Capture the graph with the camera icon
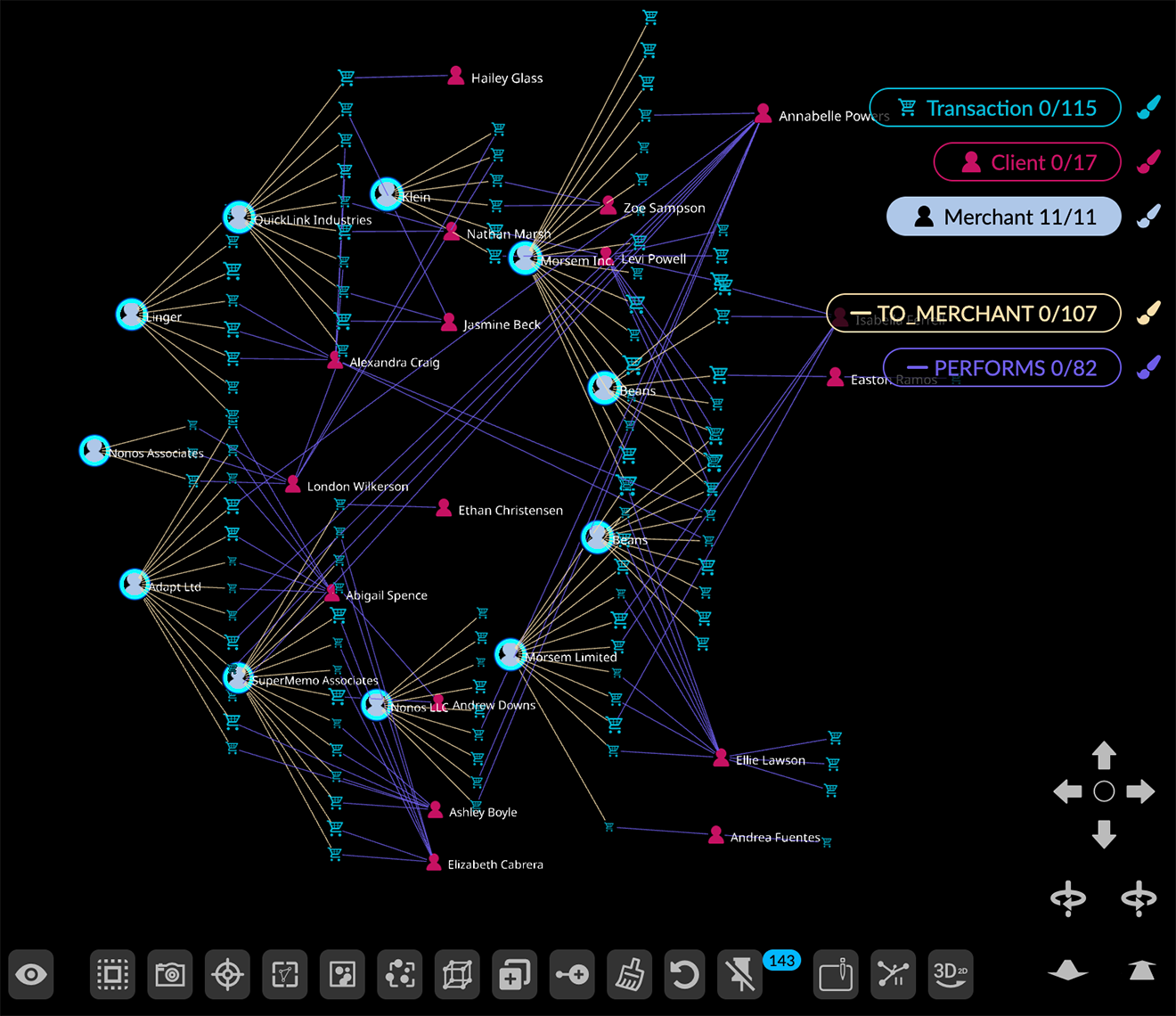 coord(169,974)
